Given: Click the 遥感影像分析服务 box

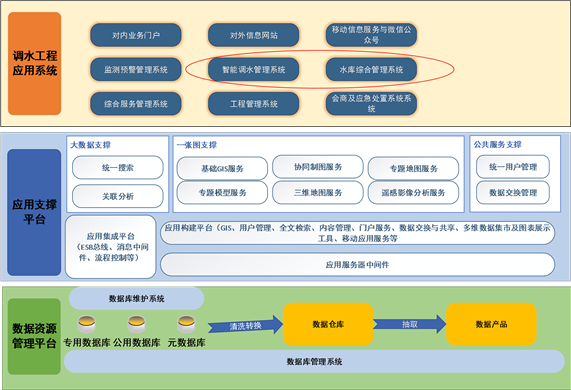Looking at the screenshot, I should pos(413,193).
